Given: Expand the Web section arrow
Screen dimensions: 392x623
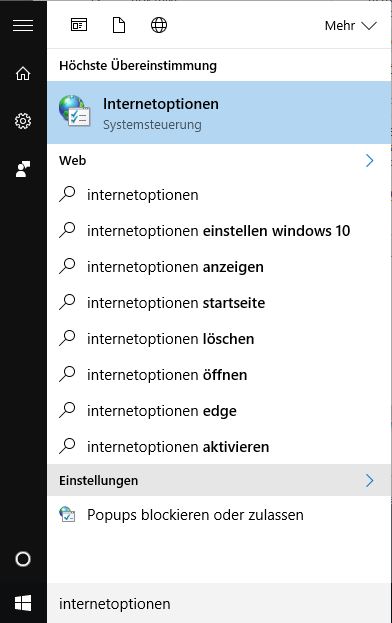Looking at the screenshot, I should pyautogui.click(x=369, y=161).
